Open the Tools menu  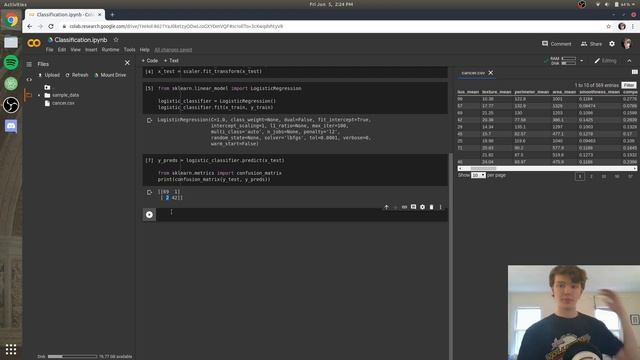pos(129,50)
